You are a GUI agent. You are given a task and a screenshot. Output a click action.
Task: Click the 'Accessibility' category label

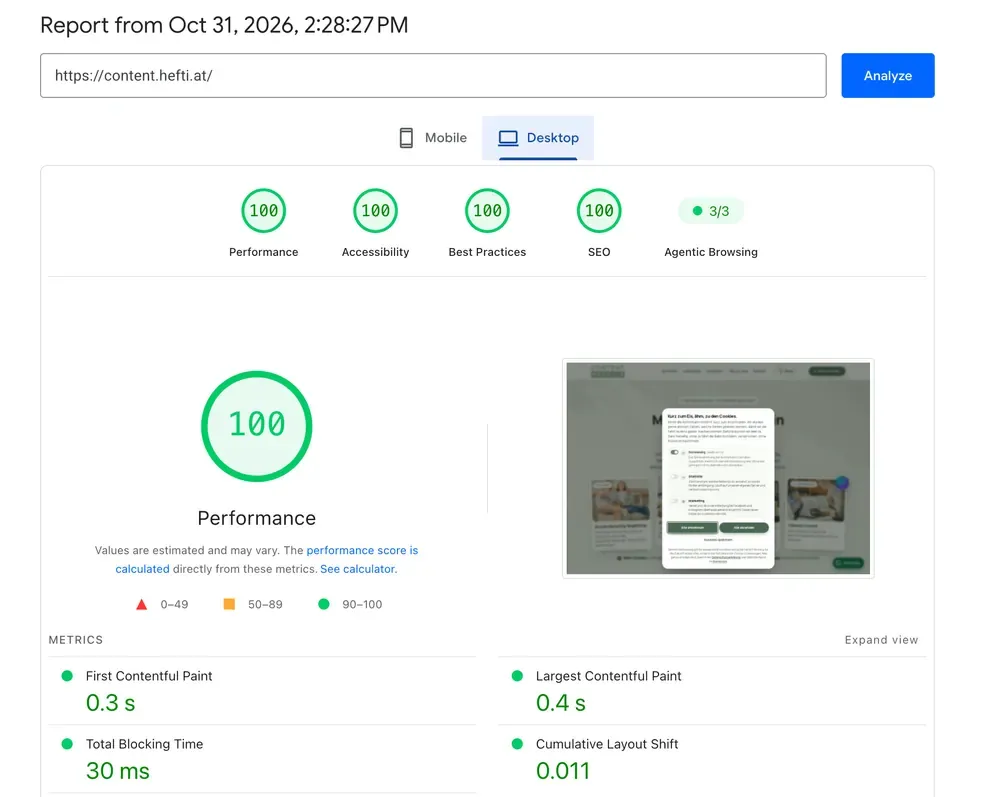tap(375, 252)
